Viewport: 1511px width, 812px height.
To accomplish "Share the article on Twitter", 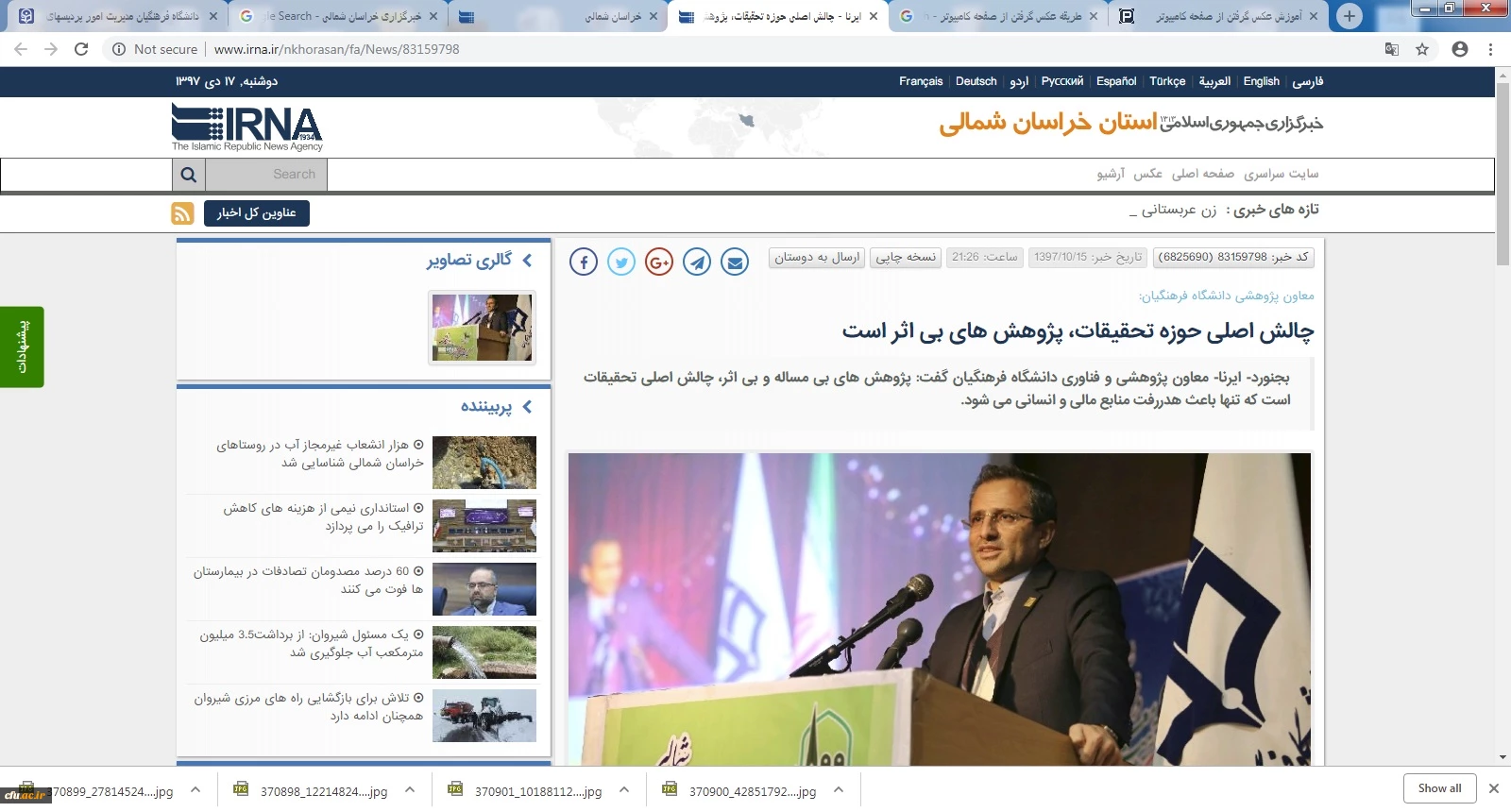I will pyautogui.click(x=621, y=262).
